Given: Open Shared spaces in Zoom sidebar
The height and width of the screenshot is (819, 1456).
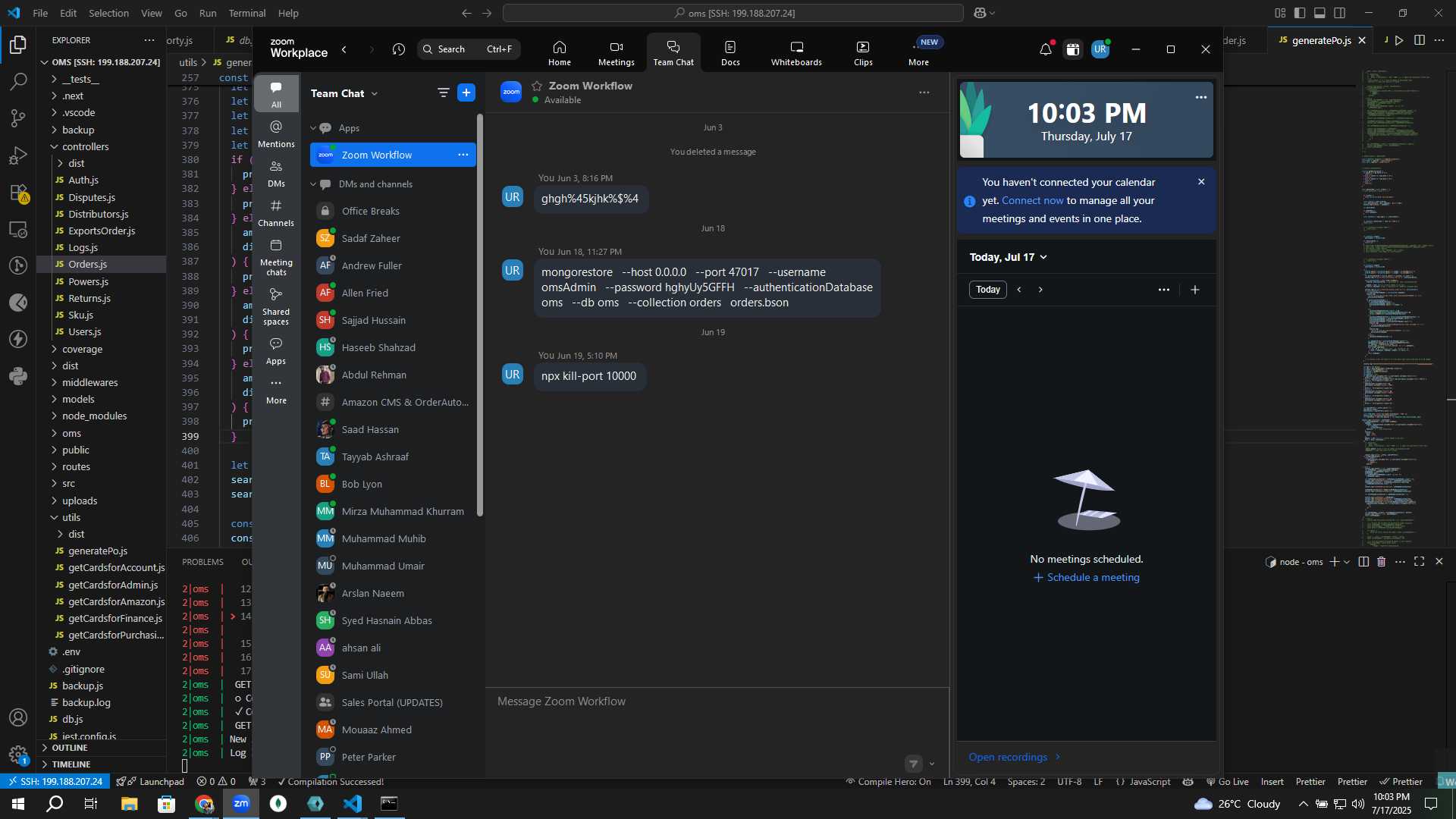Looking at the screenshot, I should [276, 306].
